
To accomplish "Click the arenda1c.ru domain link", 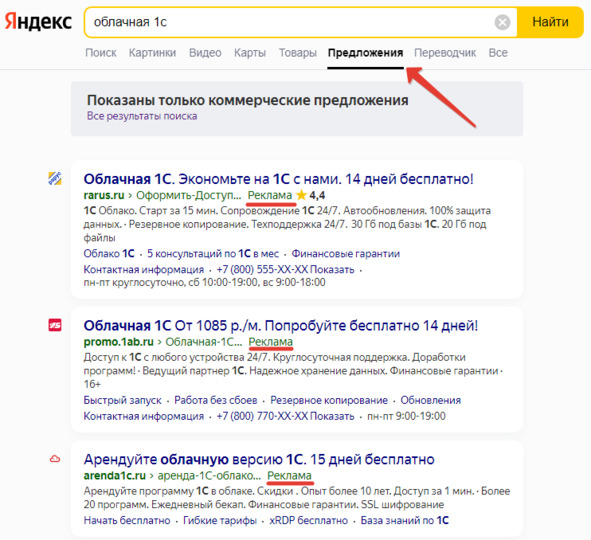I will 115,476.
